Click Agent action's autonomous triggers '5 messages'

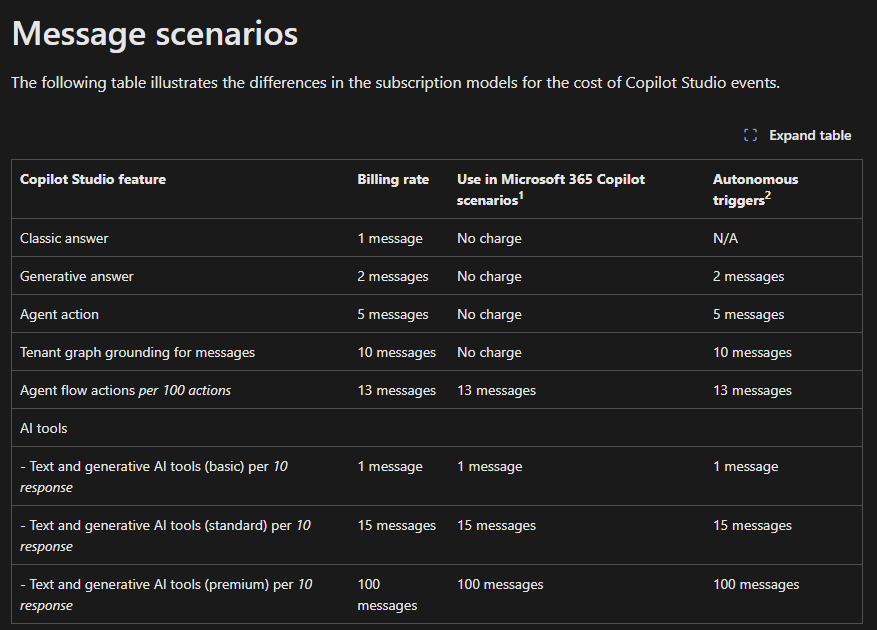point(749,314)
